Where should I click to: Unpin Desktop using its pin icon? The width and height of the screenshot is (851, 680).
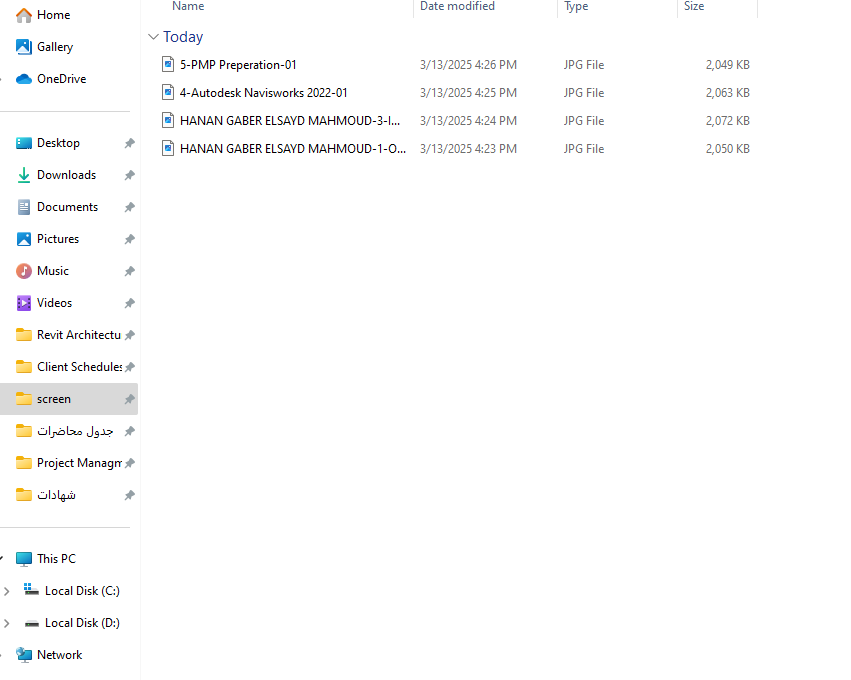129,143
